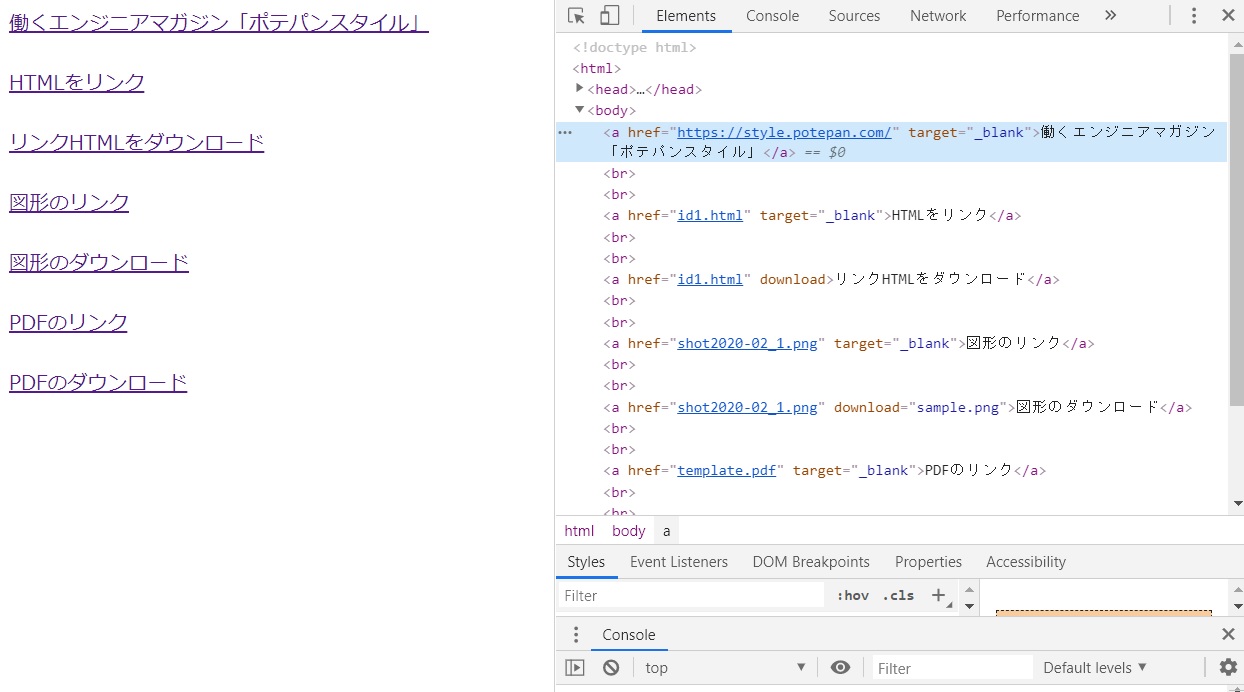Toggle the .cls element classes panel
This screenshot has height=692, width=1244.
pos(899,595)
